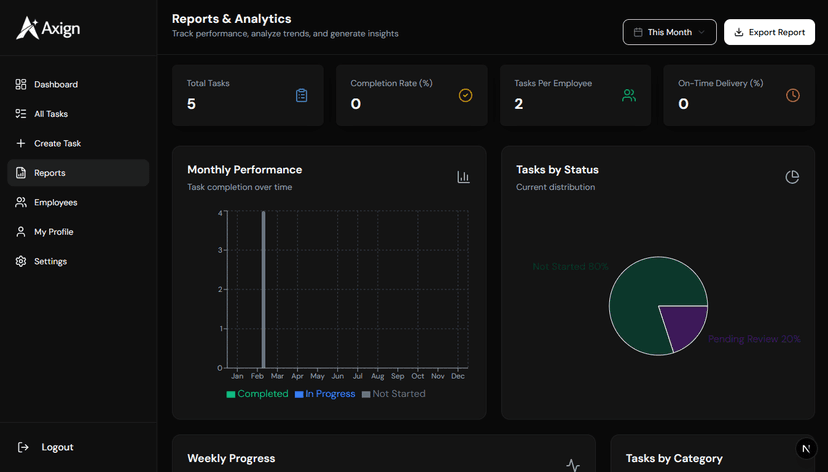Toggle the Completed legend series

click(x=257, y=394)
